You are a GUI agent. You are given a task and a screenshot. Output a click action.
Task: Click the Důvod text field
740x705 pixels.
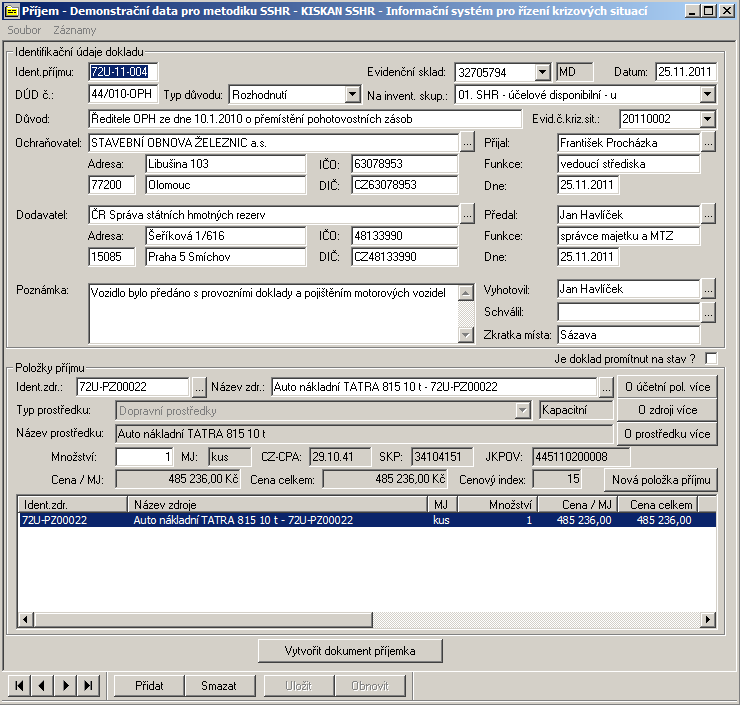coord(305,118)
